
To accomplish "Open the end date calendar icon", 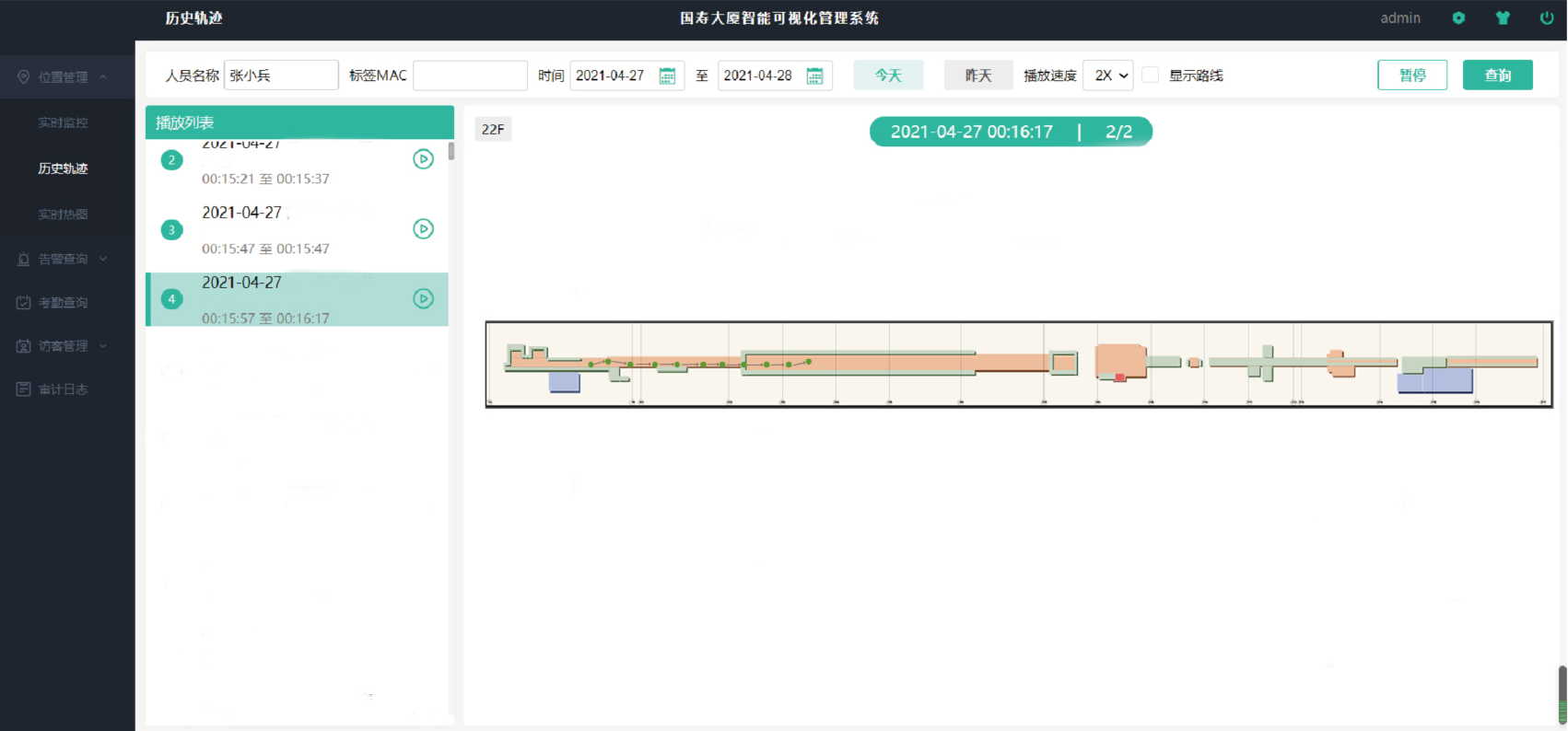I will (814, 75).
